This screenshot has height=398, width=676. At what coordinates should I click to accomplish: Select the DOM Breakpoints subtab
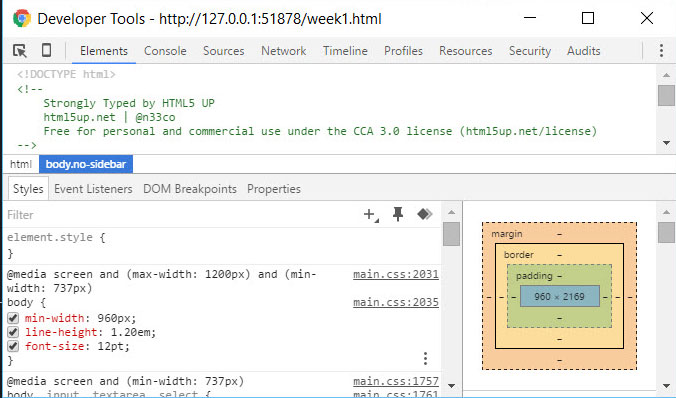coord(190,189)
